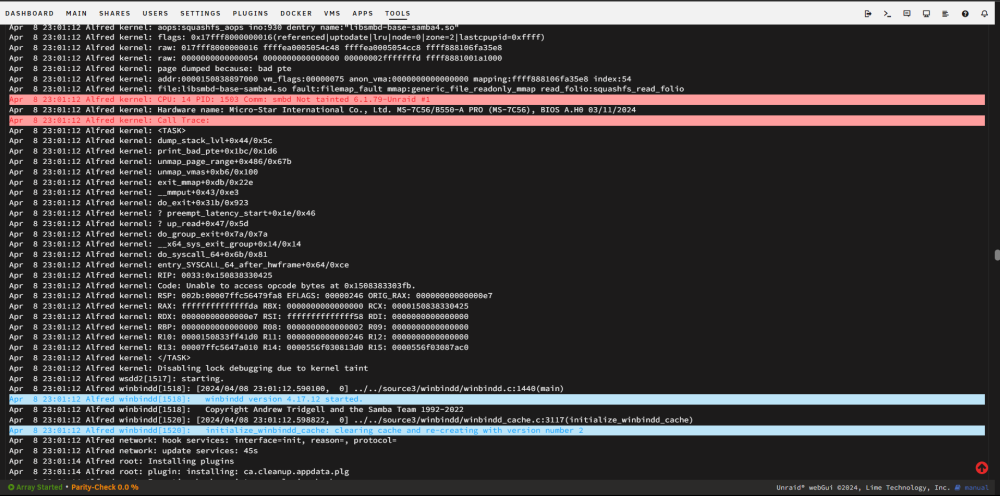Image resolution: width=1000 pixels, height=496 pixels.
Task: Open the Users menu item
Action: click(x=155, y=13)
